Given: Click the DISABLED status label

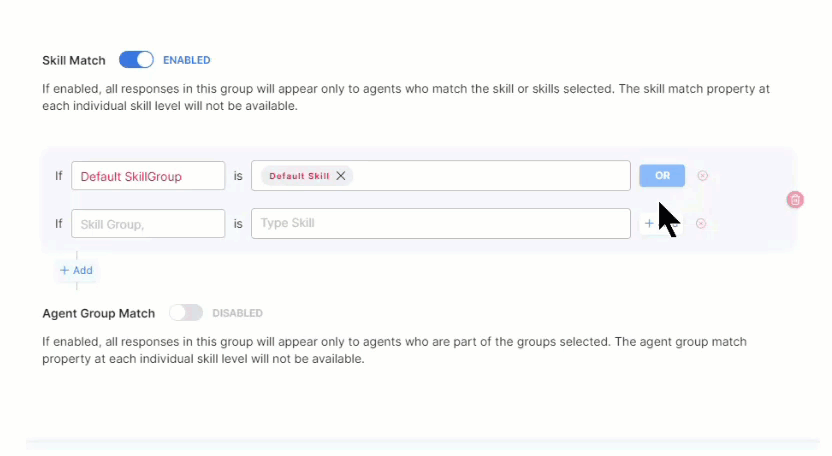Looking at the screenshot, I should coord(237,313).
